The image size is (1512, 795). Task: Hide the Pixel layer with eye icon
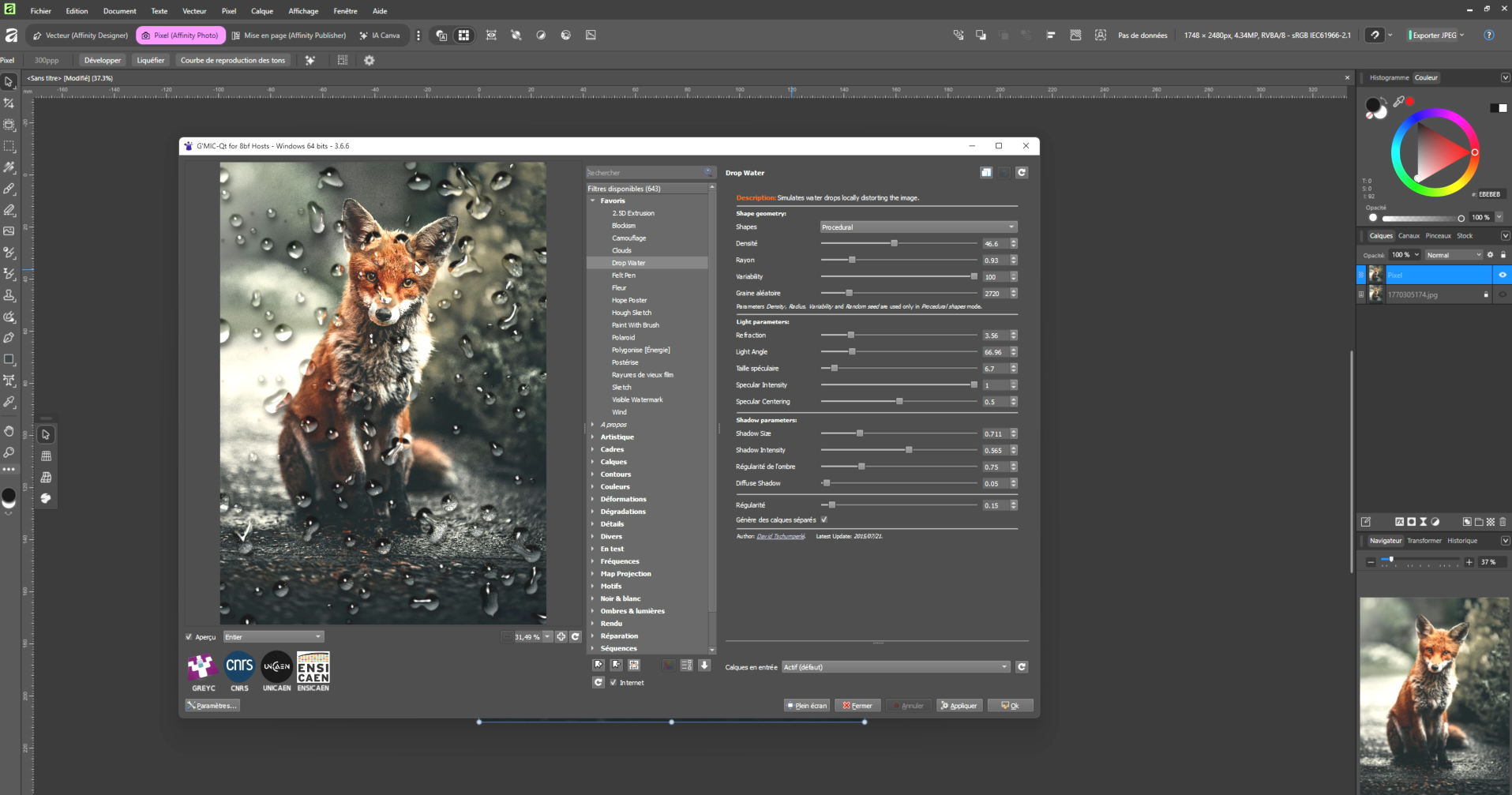(1502, 275)
